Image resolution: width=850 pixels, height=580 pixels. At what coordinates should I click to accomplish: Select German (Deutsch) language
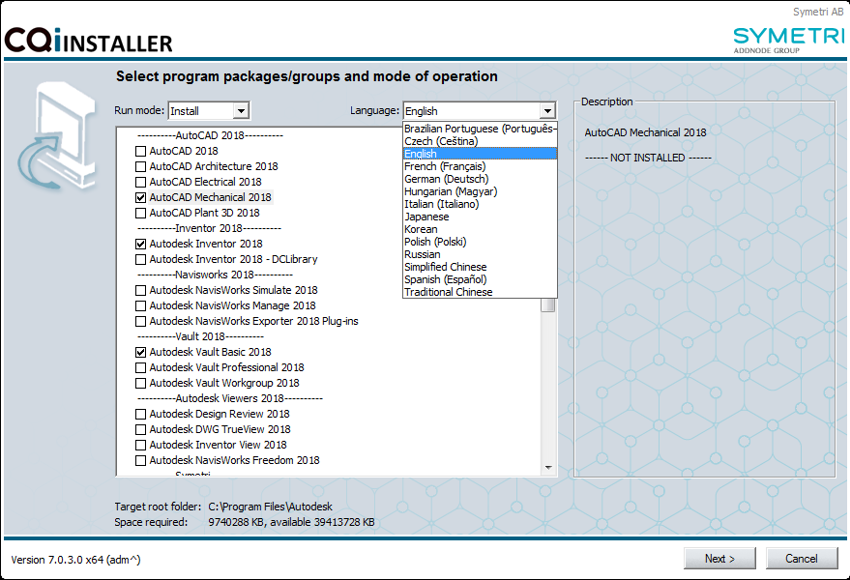480,179
